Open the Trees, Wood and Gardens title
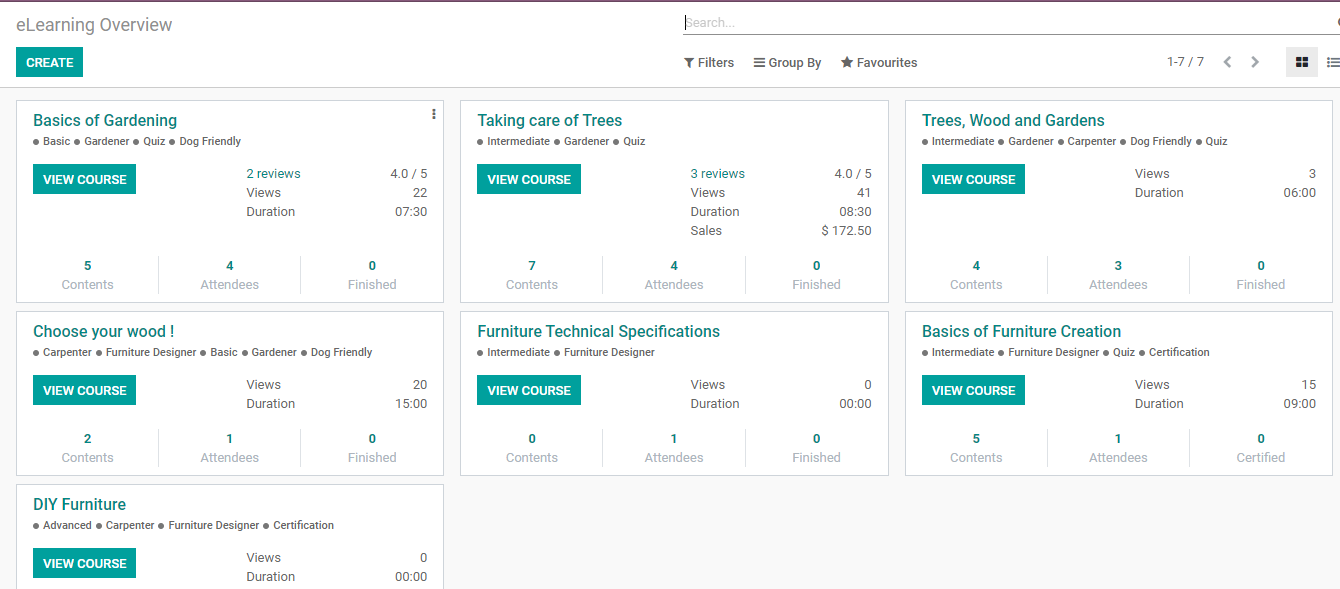 (1013, 120)
